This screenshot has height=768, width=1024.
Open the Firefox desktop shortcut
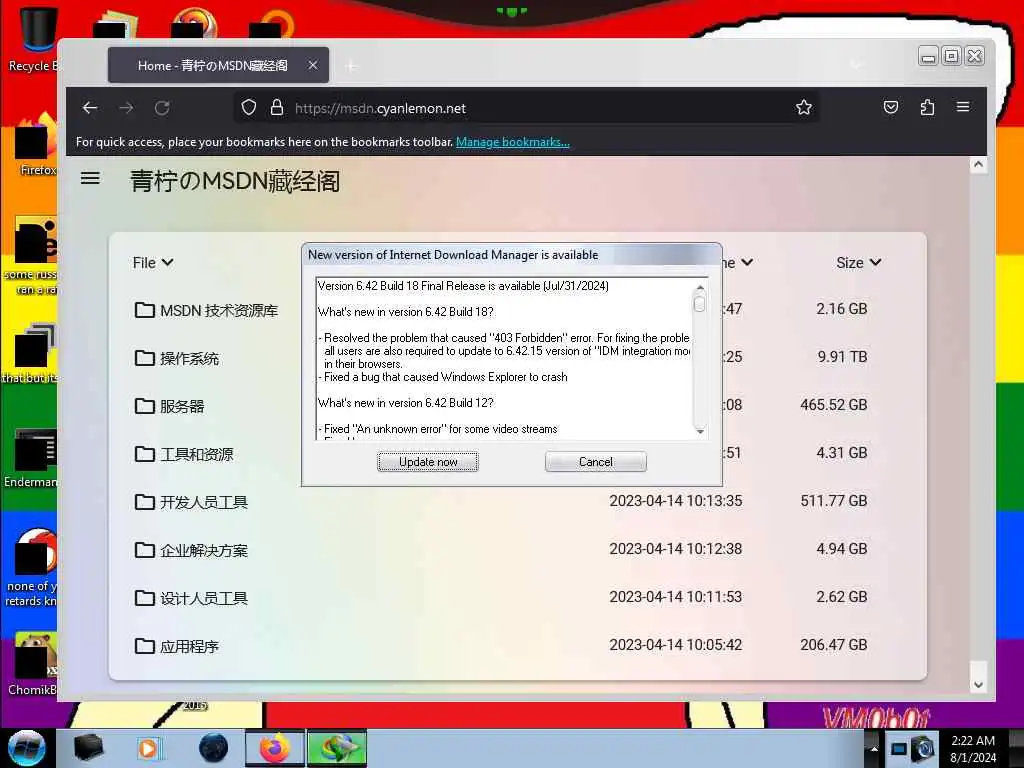[36, 144]
